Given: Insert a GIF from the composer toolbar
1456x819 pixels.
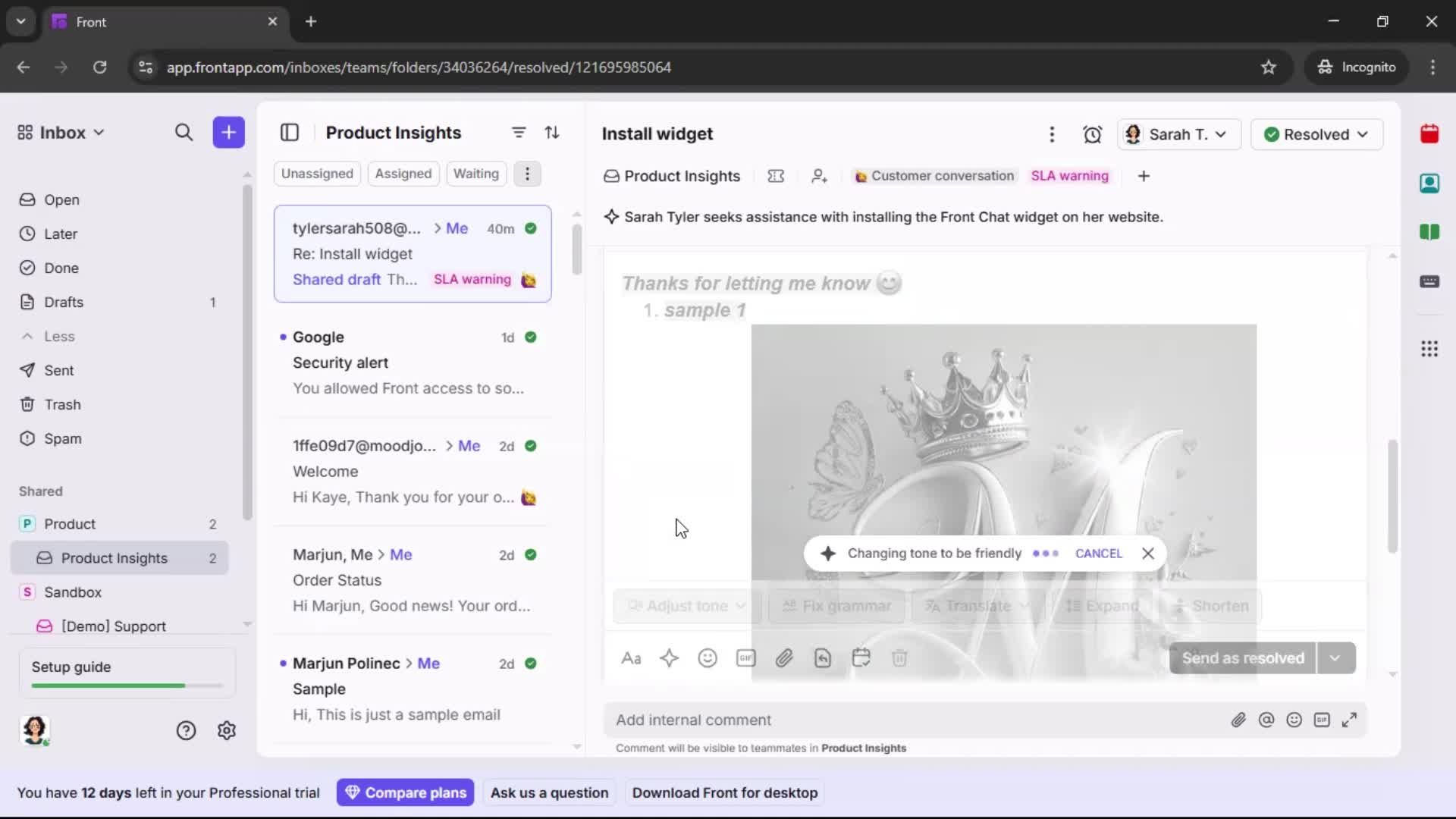Looking at the screenshot, I should tap(745, 658).
